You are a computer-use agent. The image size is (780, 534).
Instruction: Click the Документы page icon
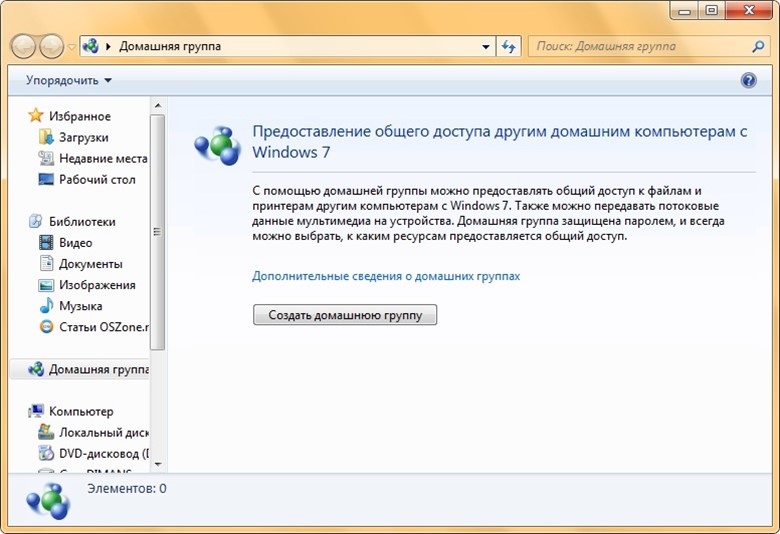click(46, 263)
